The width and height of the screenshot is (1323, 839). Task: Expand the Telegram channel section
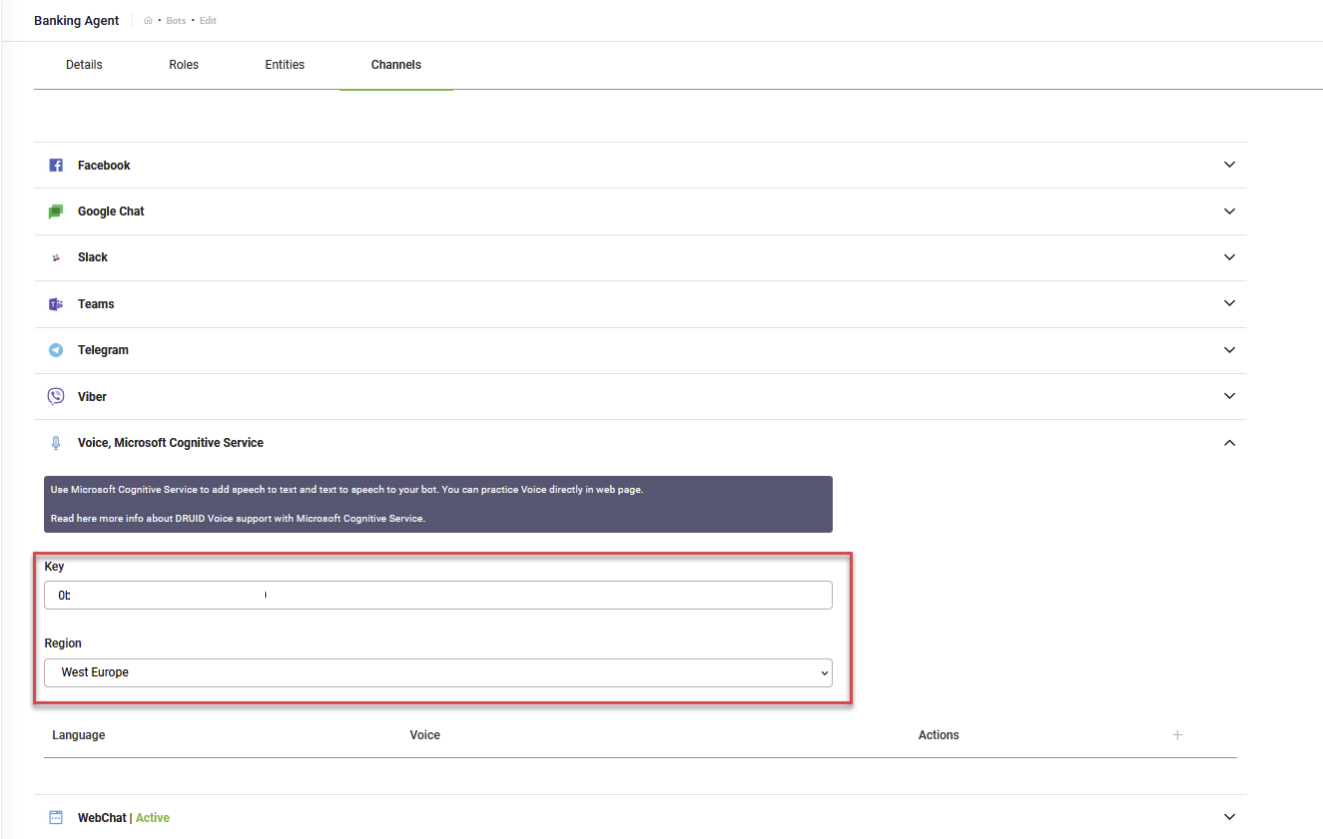click(1230, 350)
